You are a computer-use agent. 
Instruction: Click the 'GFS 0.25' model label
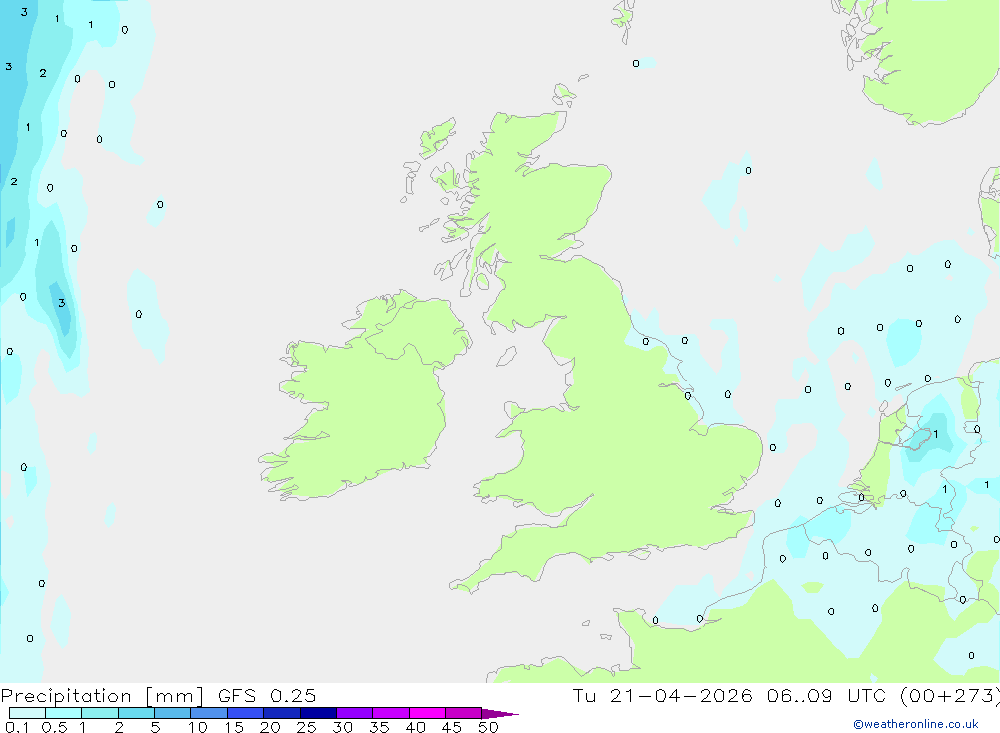click(x=267, y=696)
